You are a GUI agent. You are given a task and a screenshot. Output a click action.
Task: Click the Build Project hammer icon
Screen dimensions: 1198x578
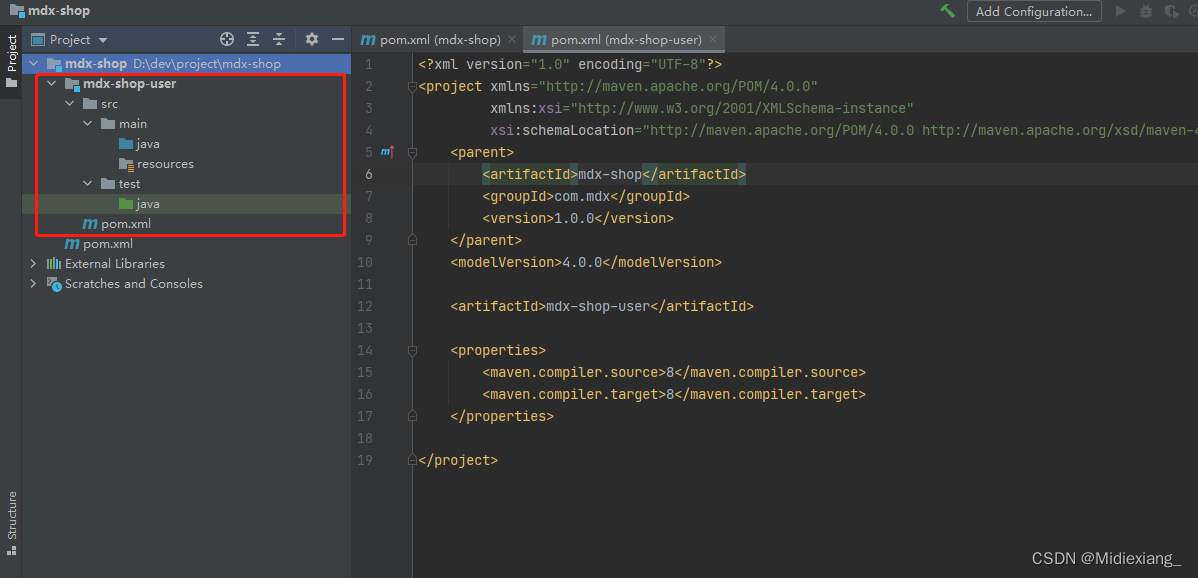pyautogui.click(x=947, y=11)
